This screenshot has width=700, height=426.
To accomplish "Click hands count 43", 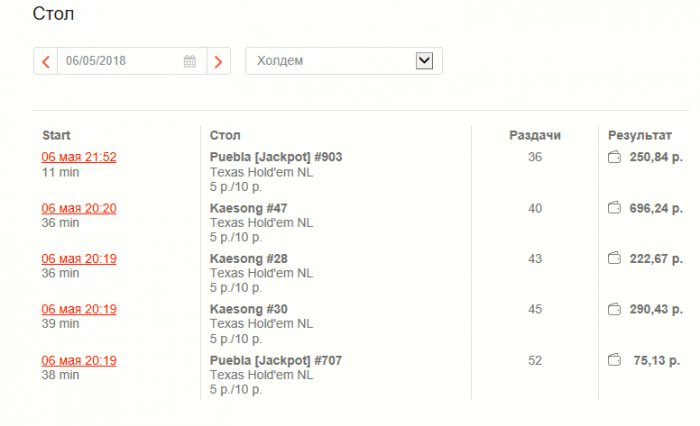I will tap(535, 259).
